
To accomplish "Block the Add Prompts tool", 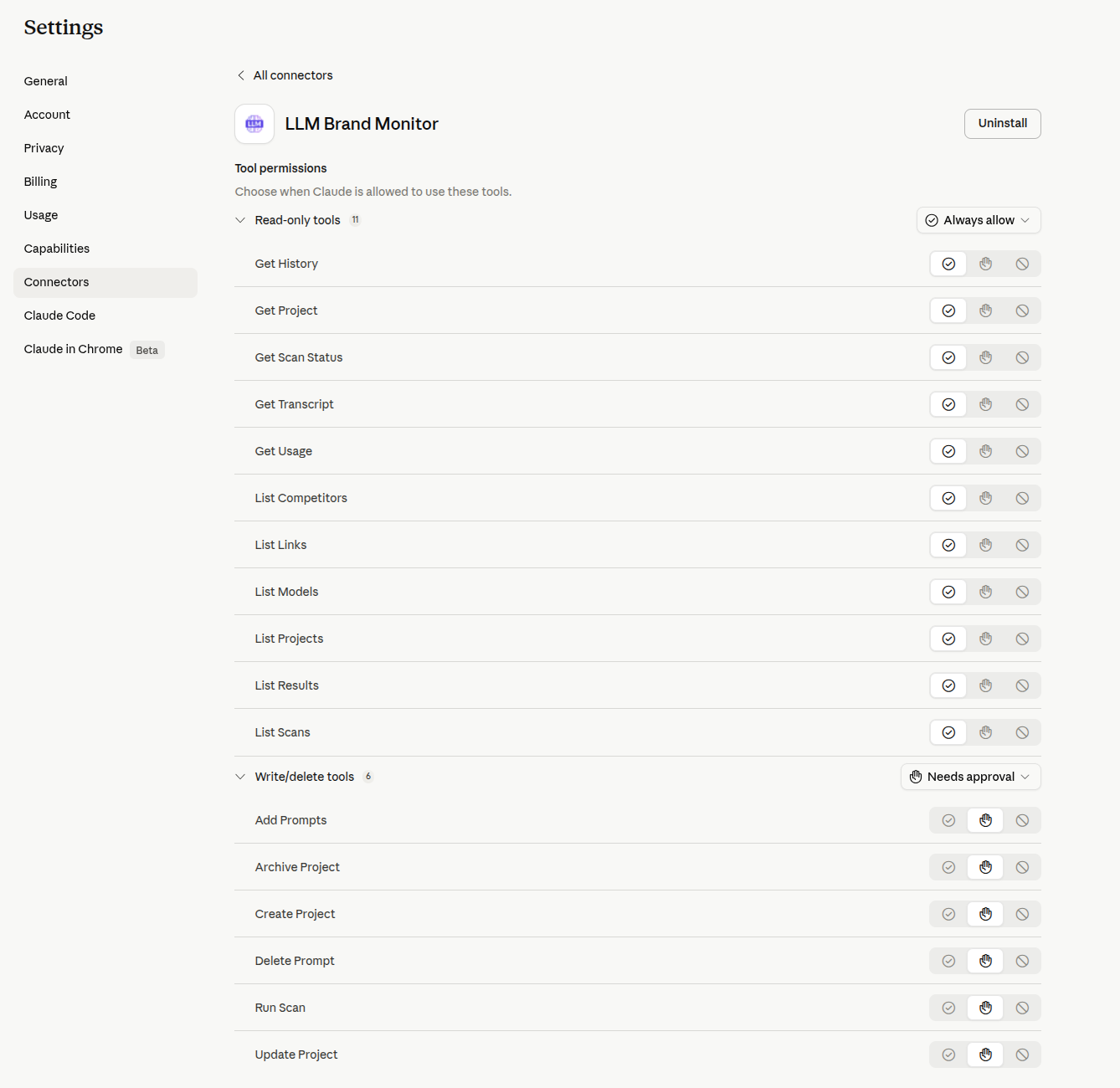I will click(1022, 820).
